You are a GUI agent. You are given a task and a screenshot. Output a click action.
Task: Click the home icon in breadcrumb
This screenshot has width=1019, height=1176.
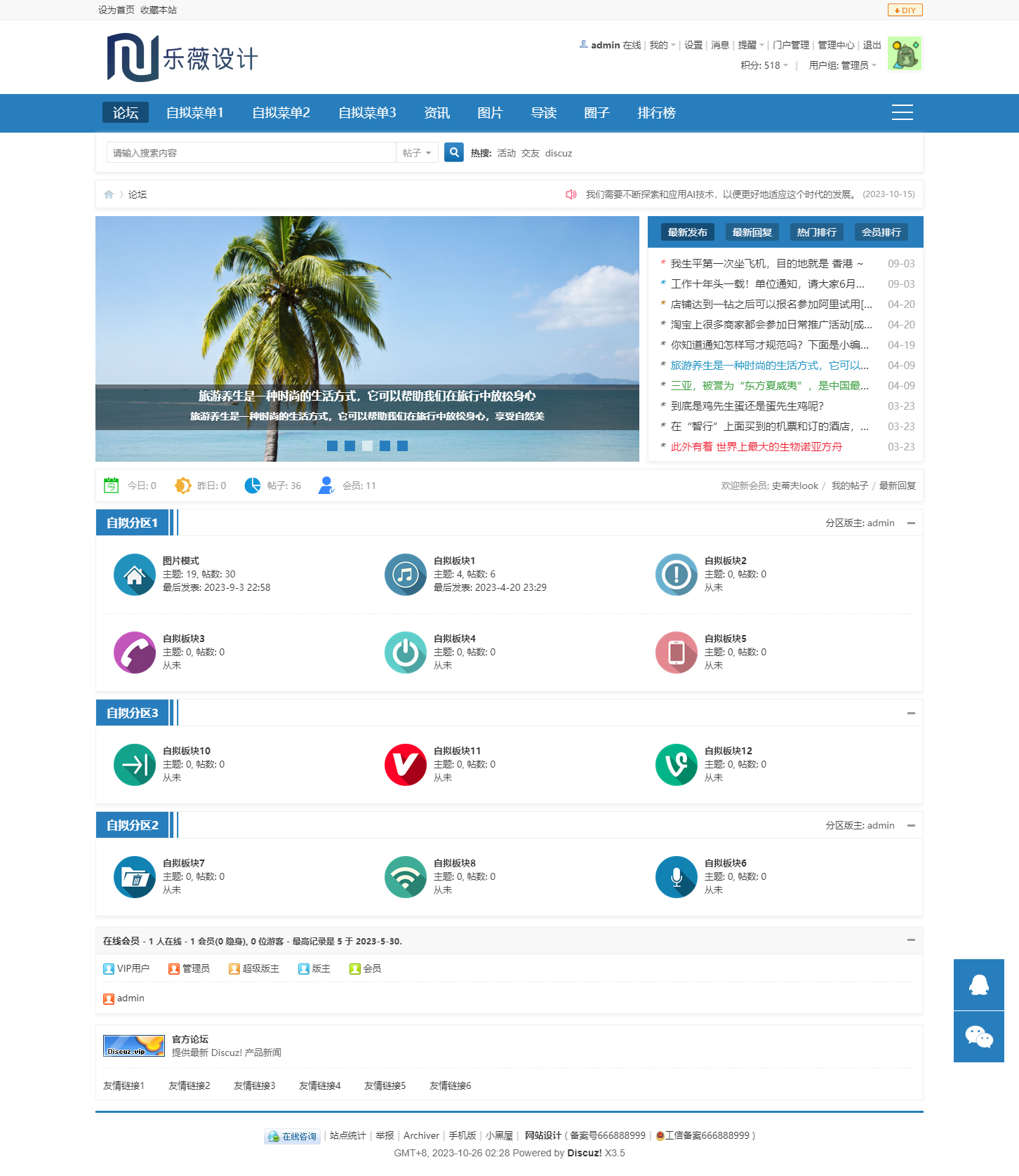point(109,194)
